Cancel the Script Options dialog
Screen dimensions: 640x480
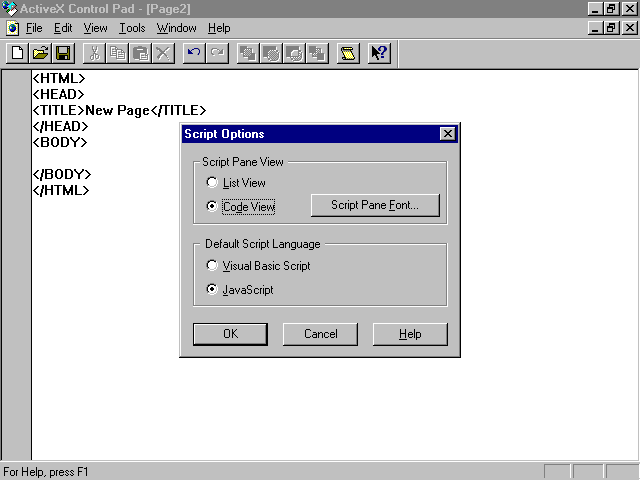(x=320, y=334)
